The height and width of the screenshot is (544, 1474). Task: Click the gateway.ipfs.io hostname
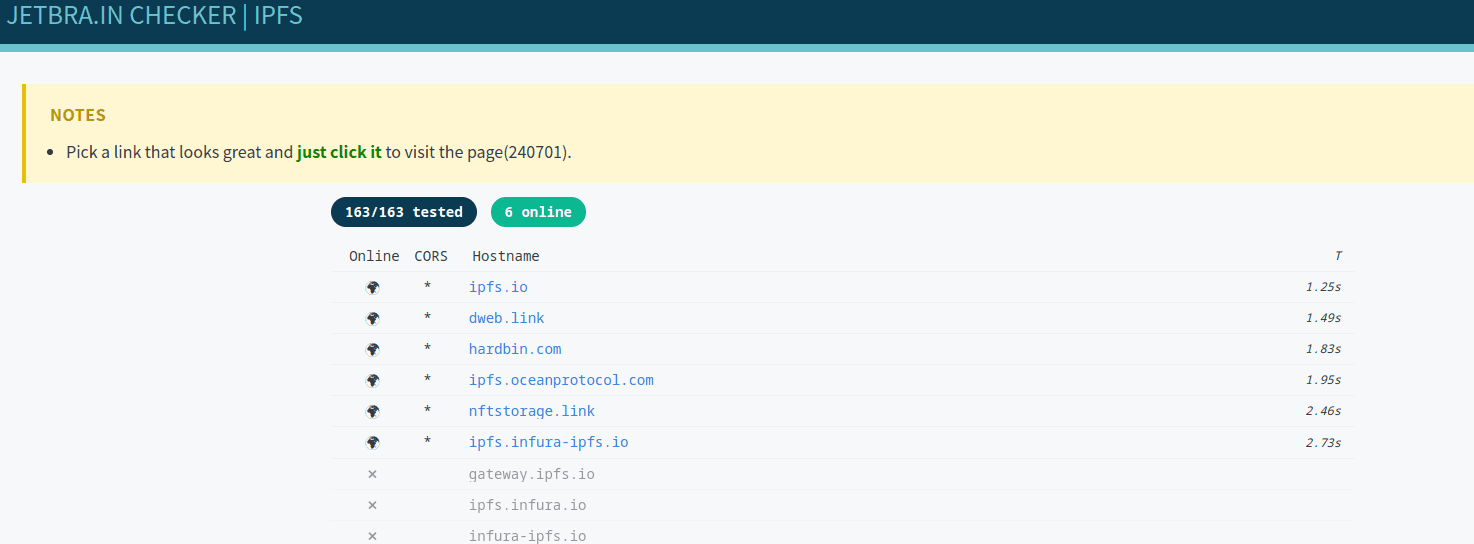pyautogui.click(x=532, y=474)
